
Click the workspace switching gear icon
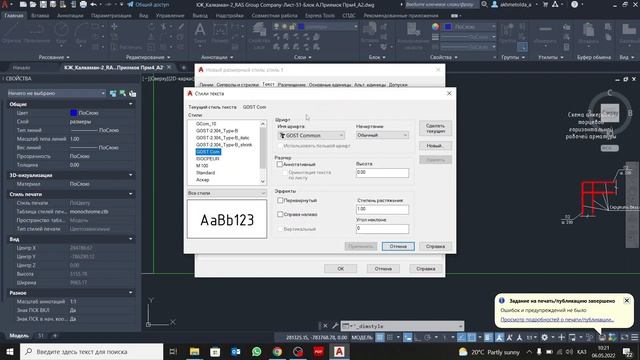(x=544, y=337)
